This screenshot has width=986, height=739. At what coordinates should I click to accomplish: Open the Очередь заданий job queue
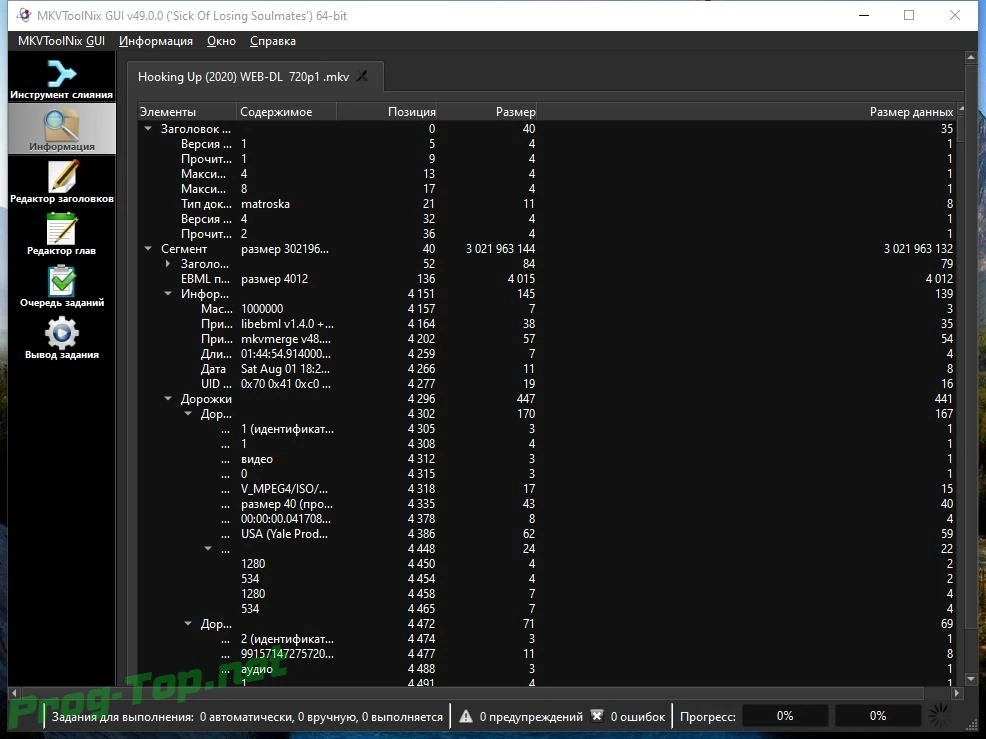(x=62, y=286)
